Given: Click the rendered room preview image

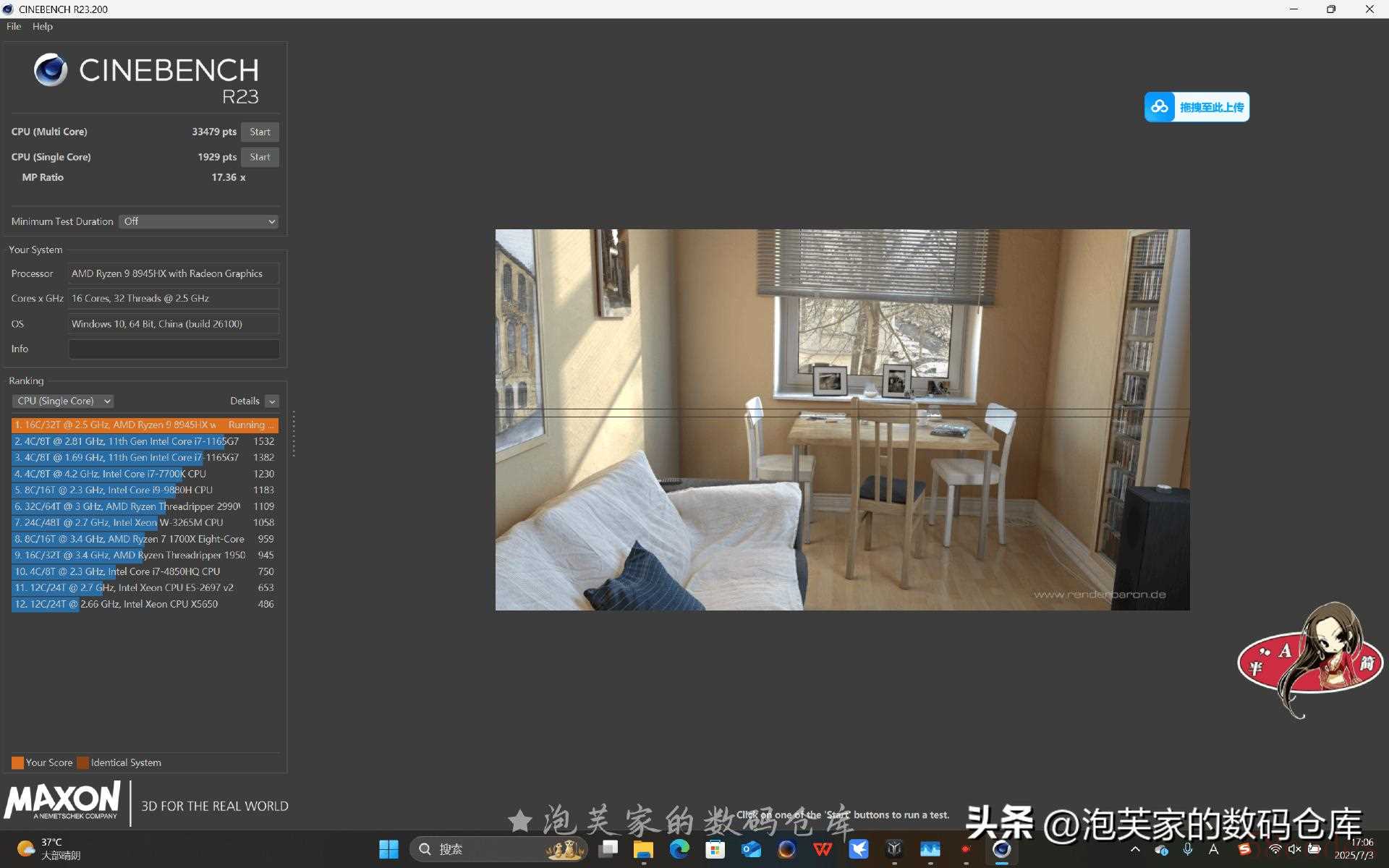Looking at the screenshot, I should click(842, 420).
